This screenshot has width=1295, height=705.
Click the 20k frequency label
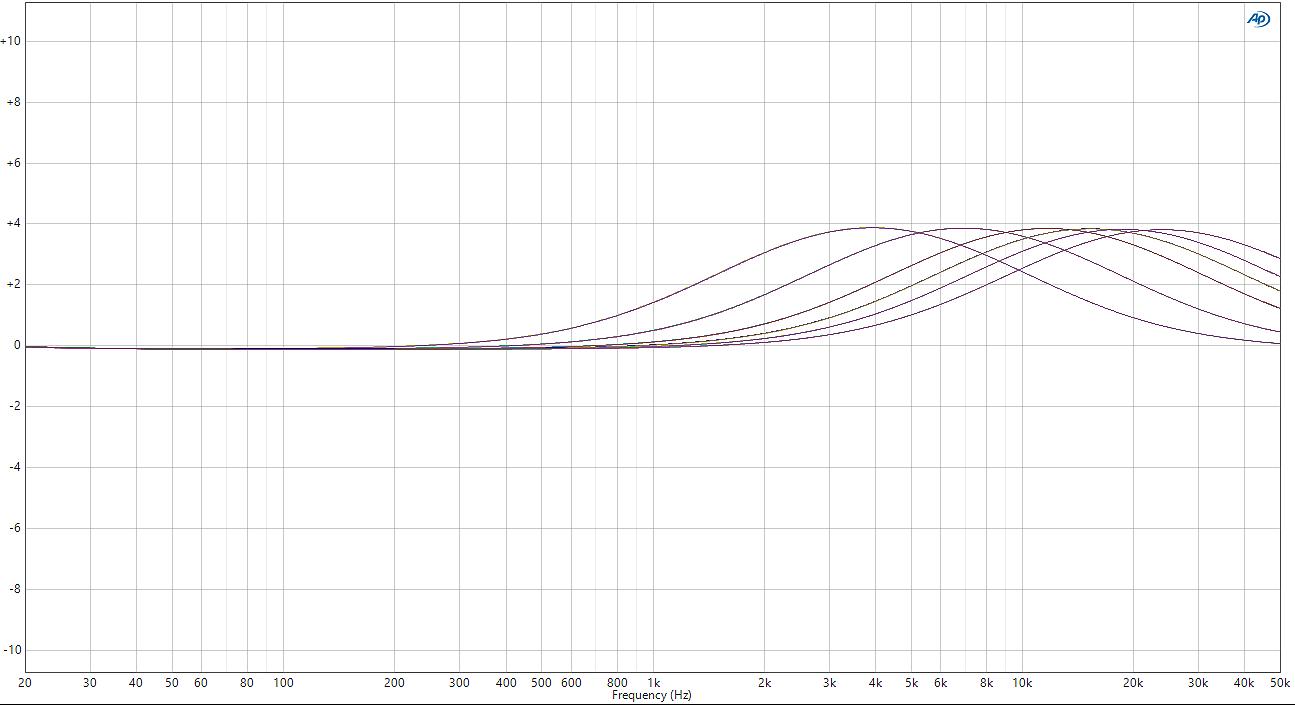coord(1133,683)
